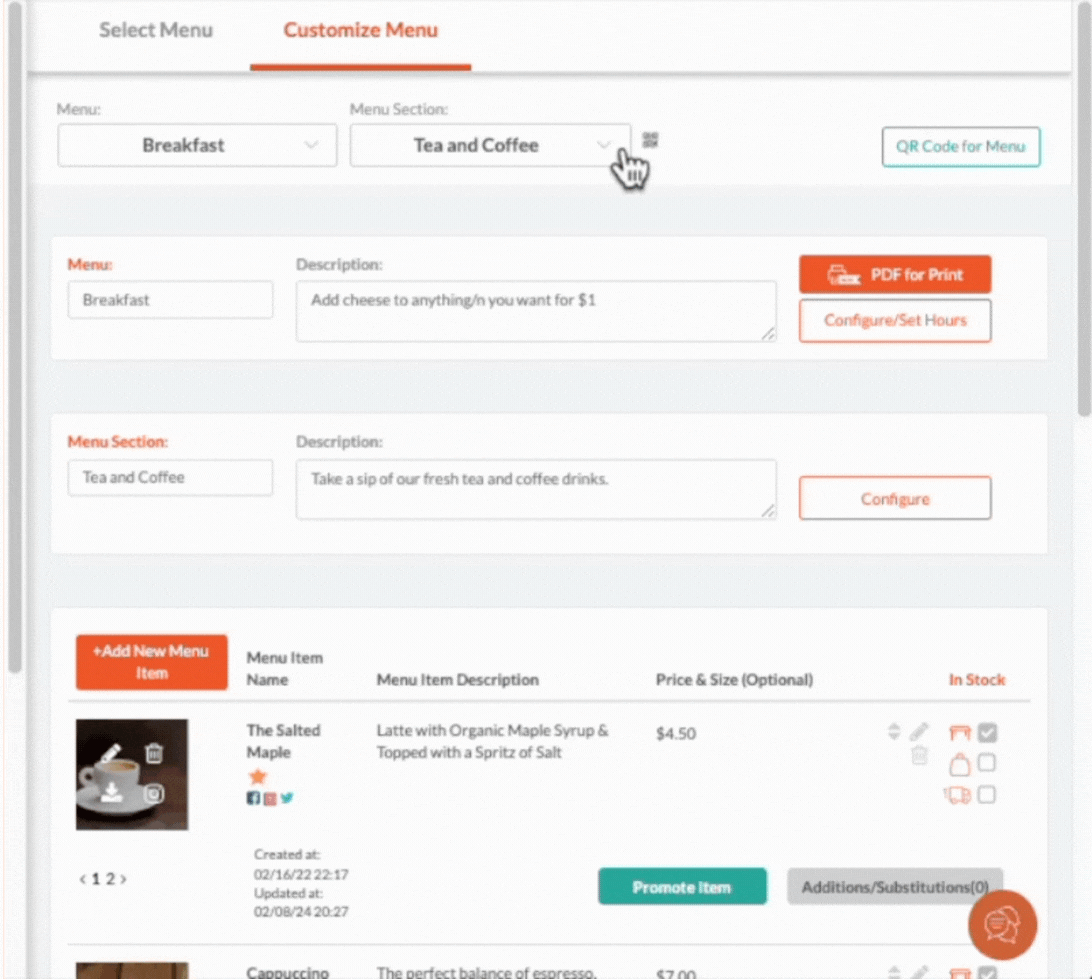Go to page 2 in the item pagination
Screen dimensions: 1092x979
109,878
